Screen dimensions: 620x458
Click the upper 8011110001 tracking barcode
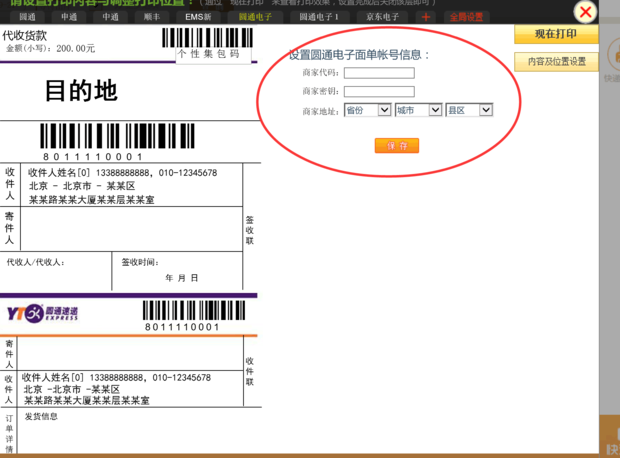[117, 136]
